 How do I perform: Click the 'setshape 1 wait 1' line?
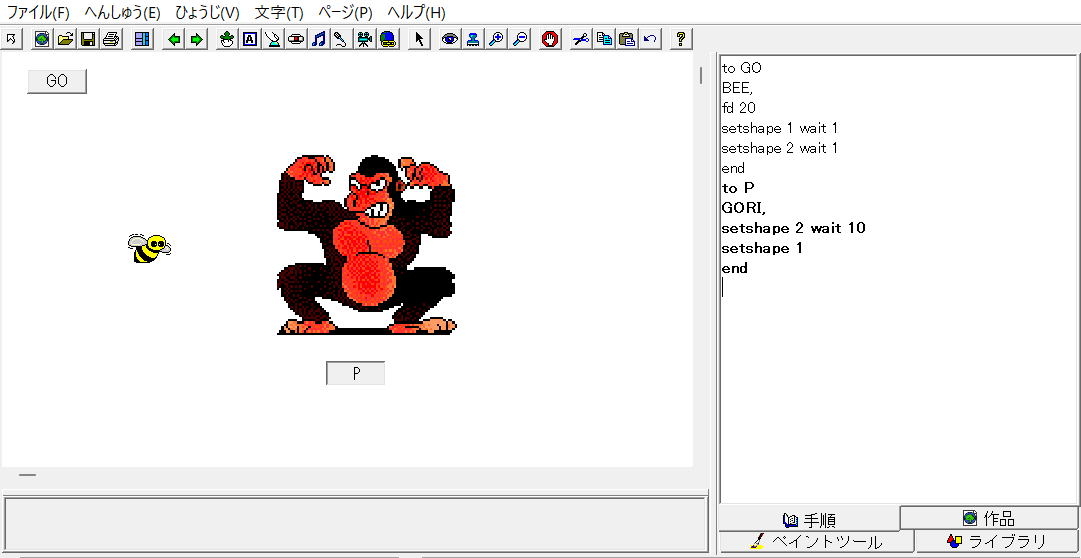click(x=780, y=128)
